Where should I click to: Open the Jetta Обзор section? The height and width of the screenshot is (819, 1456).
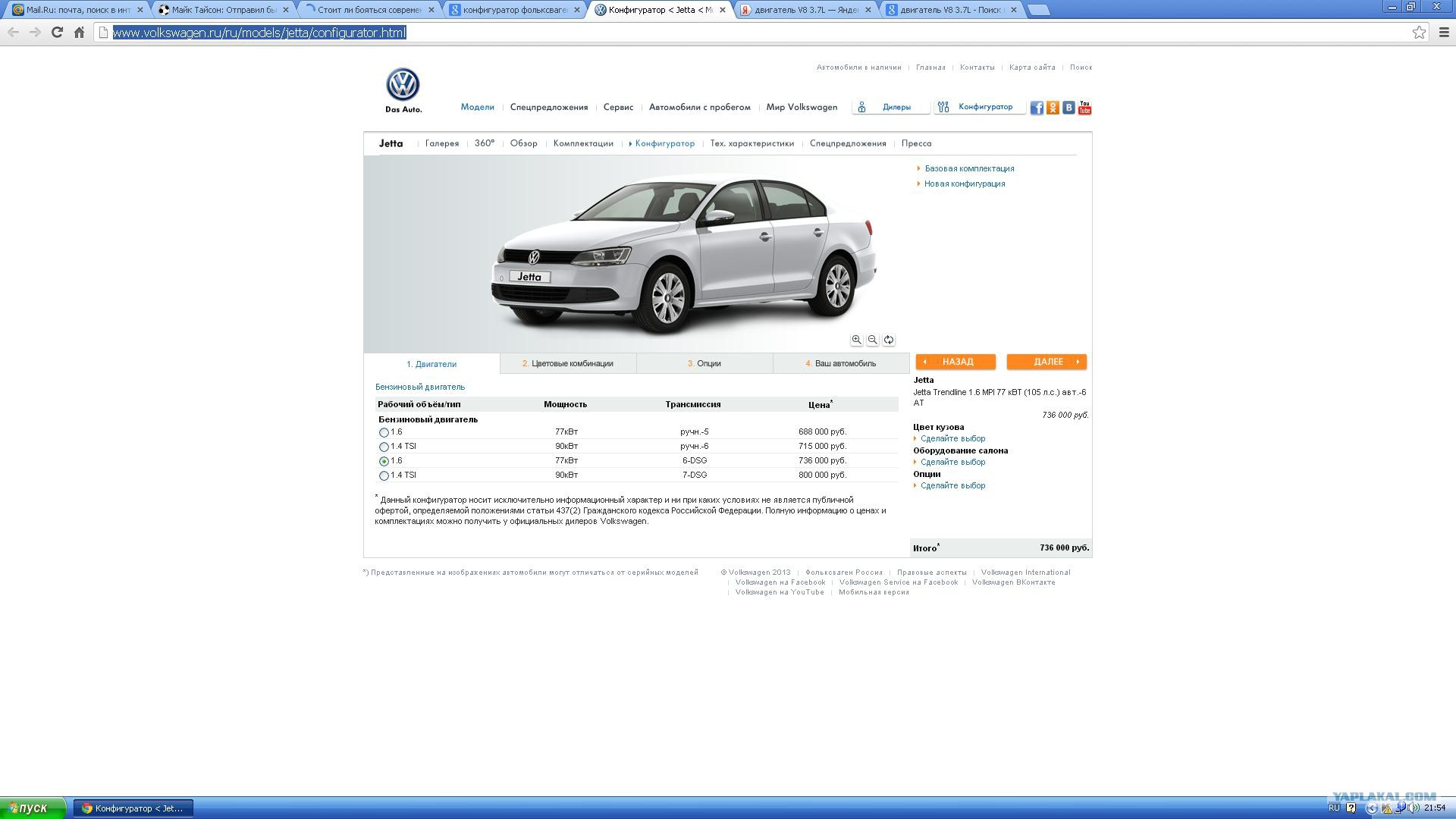point(524,143)
